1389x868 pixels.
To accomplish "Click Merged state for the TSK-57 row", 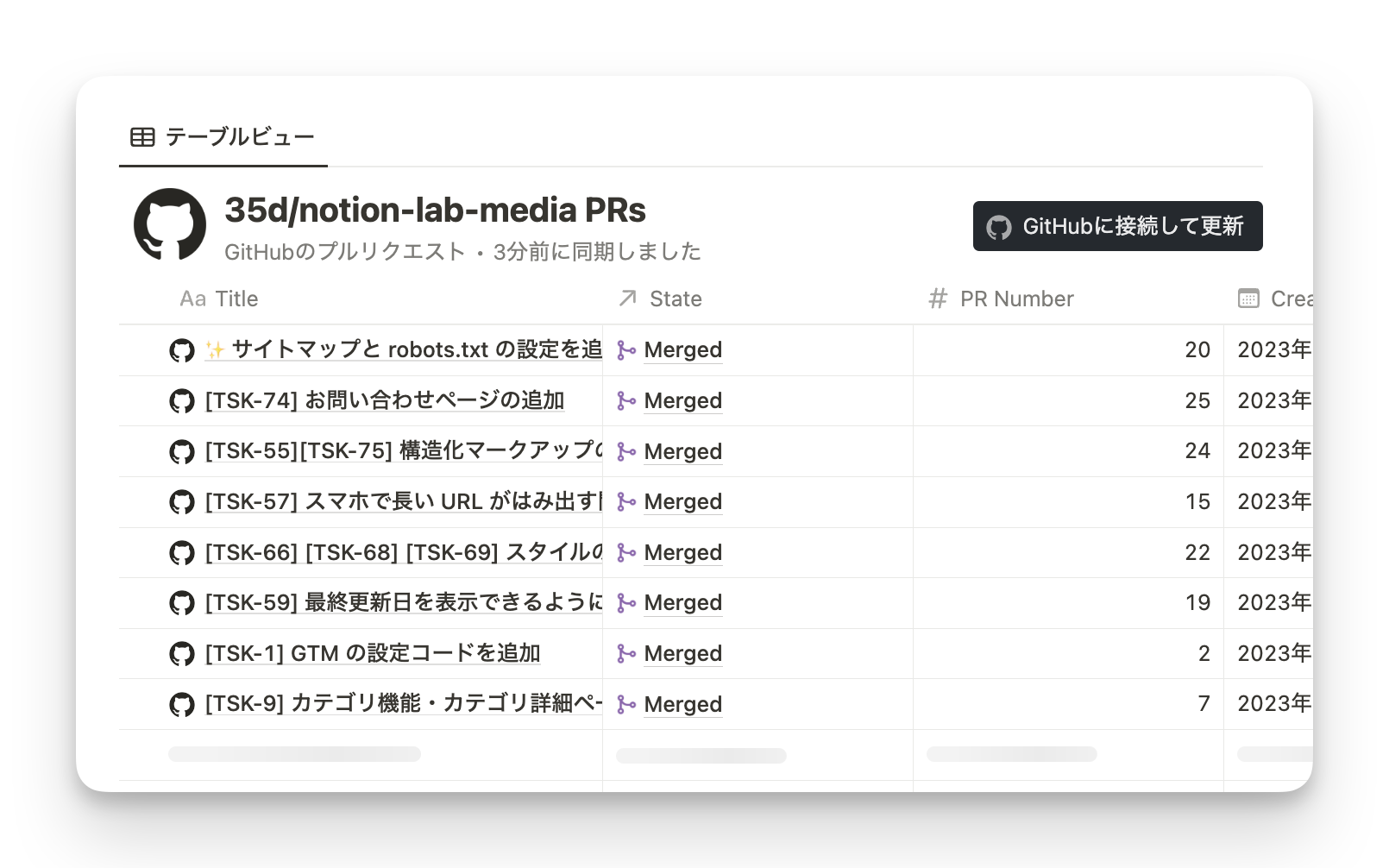I will [683, 502].
